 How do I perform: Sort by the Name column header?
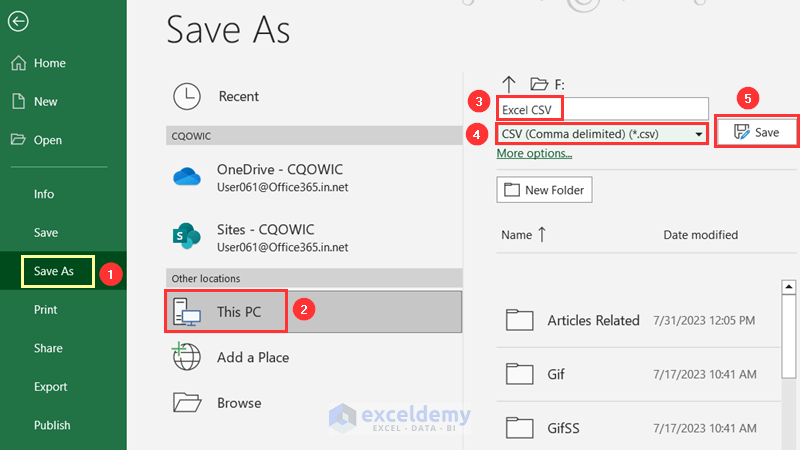pos(516,235)
